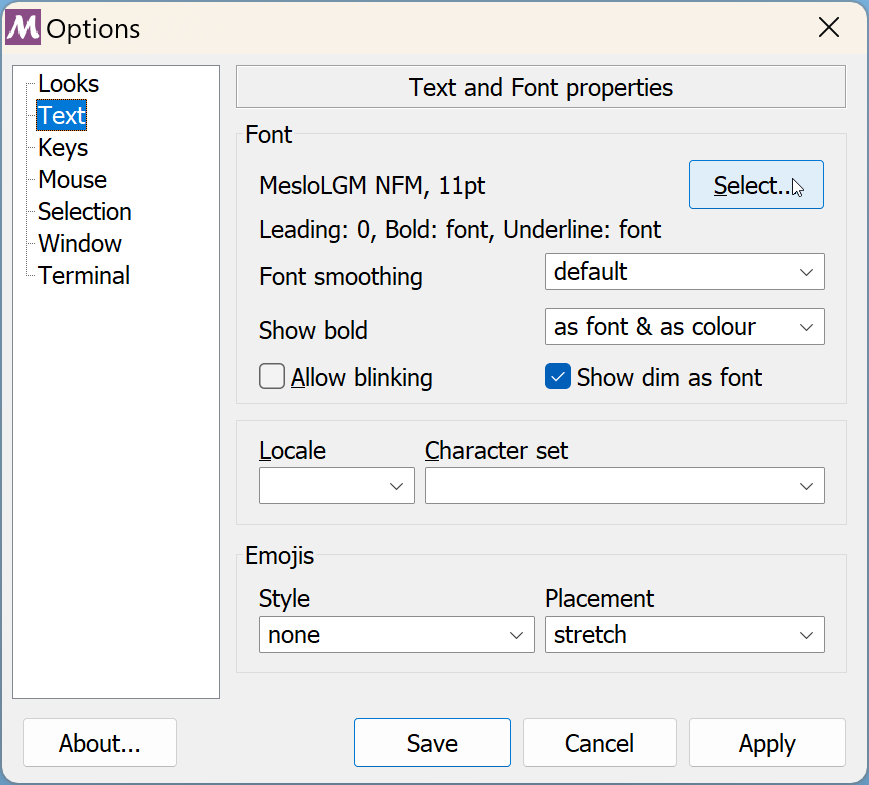Switch to the Looks category

click(67, 83)
